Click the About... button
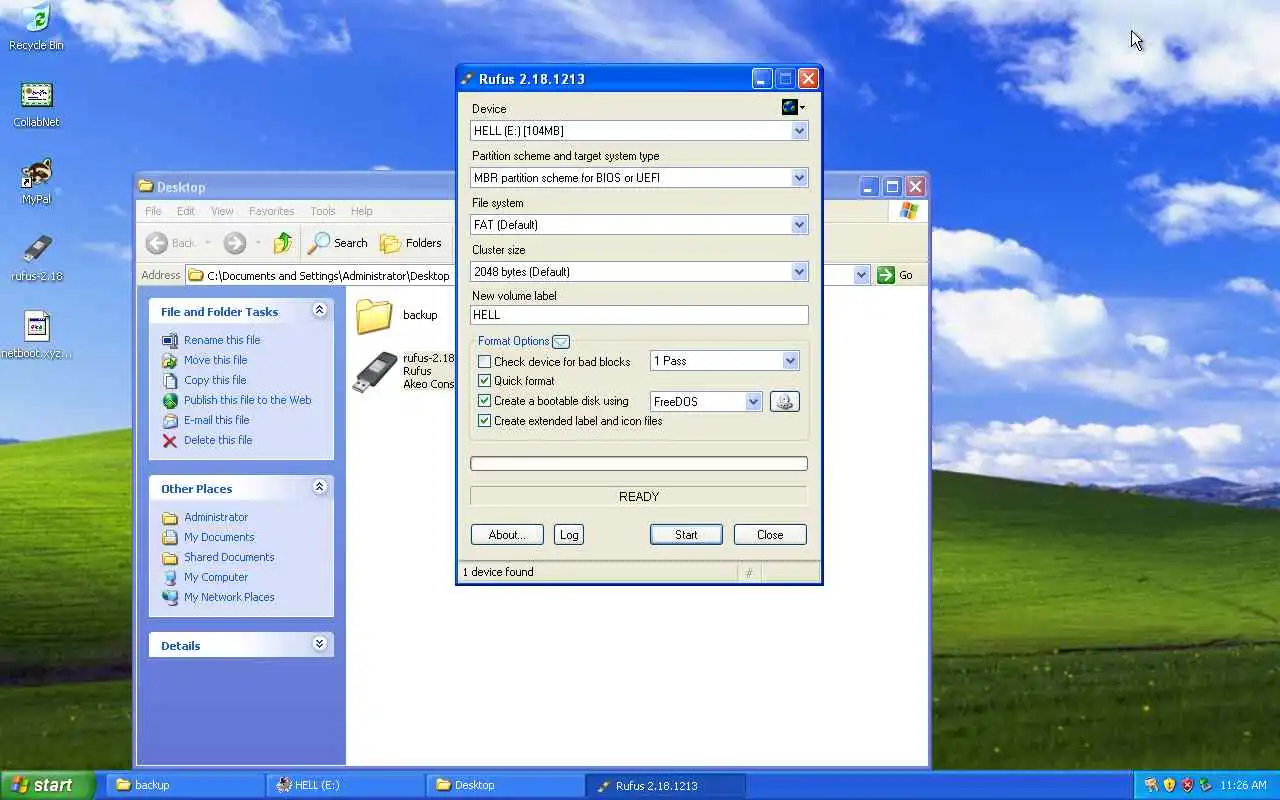 (x=507, y=535)
